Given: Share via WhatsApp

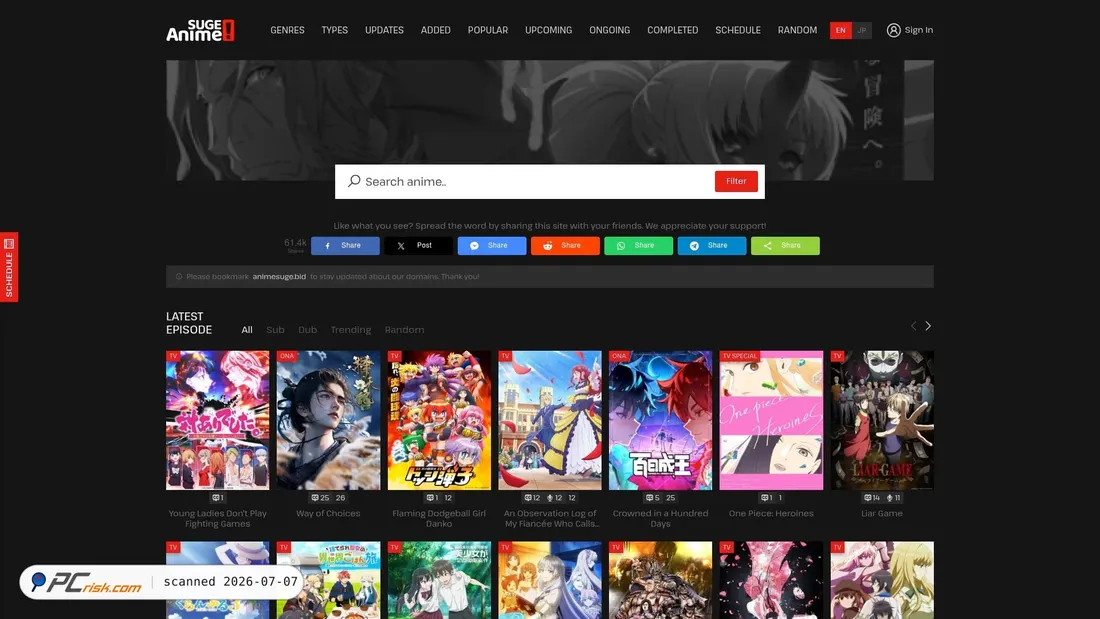Looking at the screenshot, I should point(638,246).
